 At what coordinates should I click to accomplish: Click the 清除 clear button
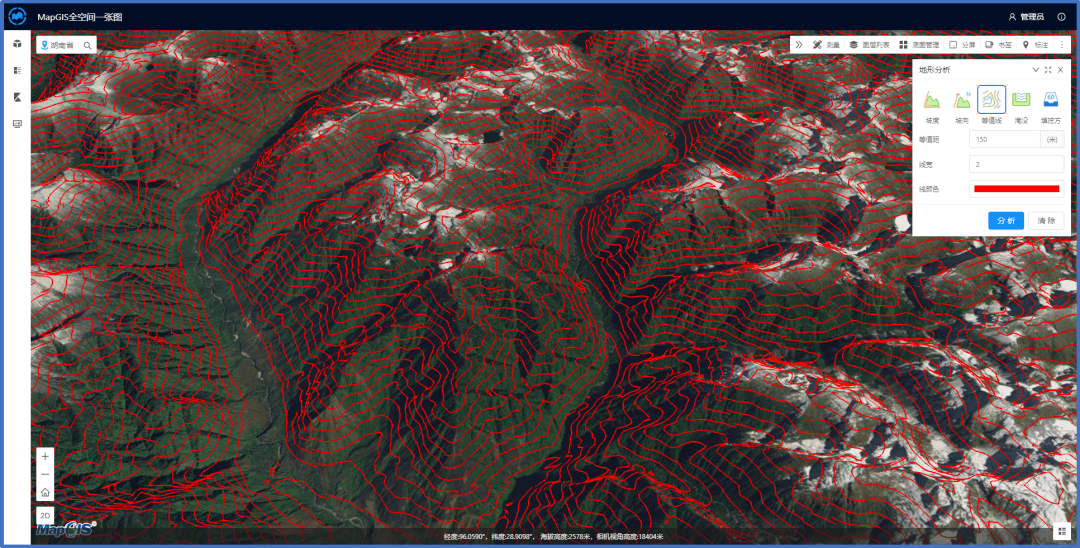(1046, 220)
